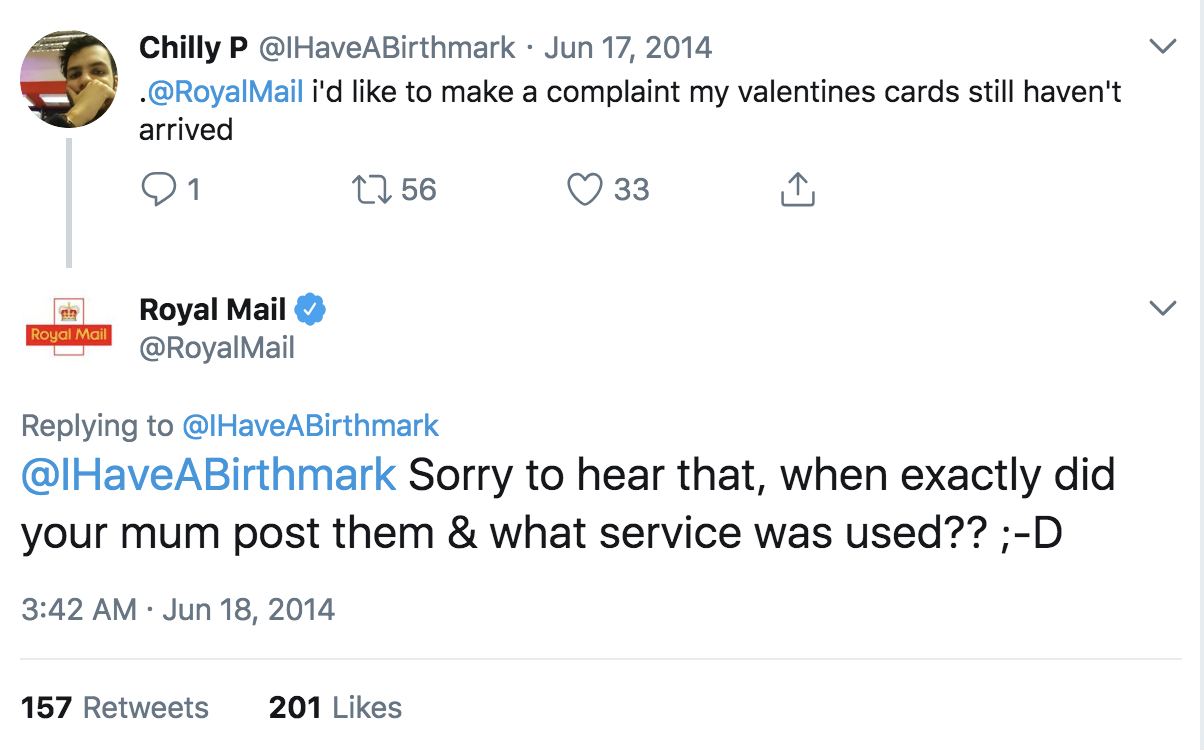Click the Chilly P display name
The image size is (1204, 750).
(193, 47)
